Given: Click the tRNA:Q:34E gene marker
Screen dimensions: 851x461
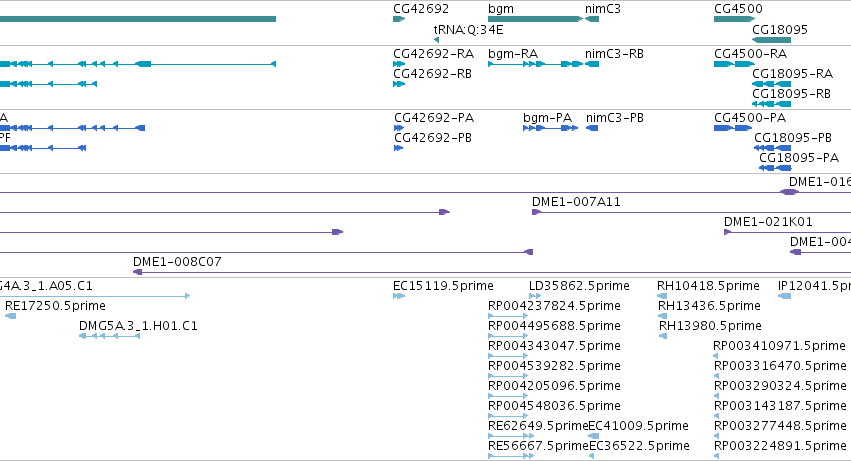Looking at the screenshot, I should tap(436, 40).
